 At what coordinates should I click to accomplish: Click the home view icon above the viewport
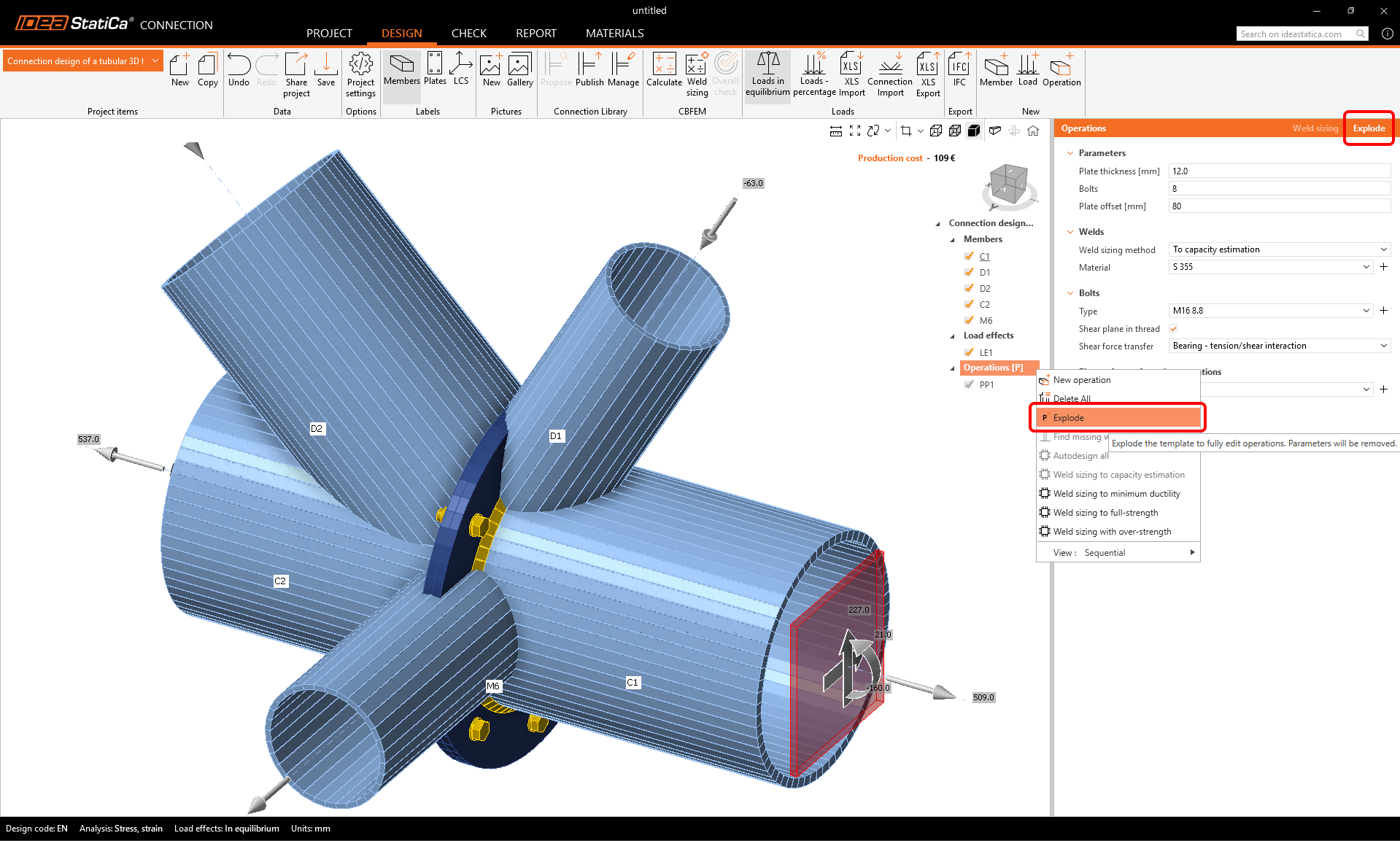pyautogui.click(x=1033, y=131)
